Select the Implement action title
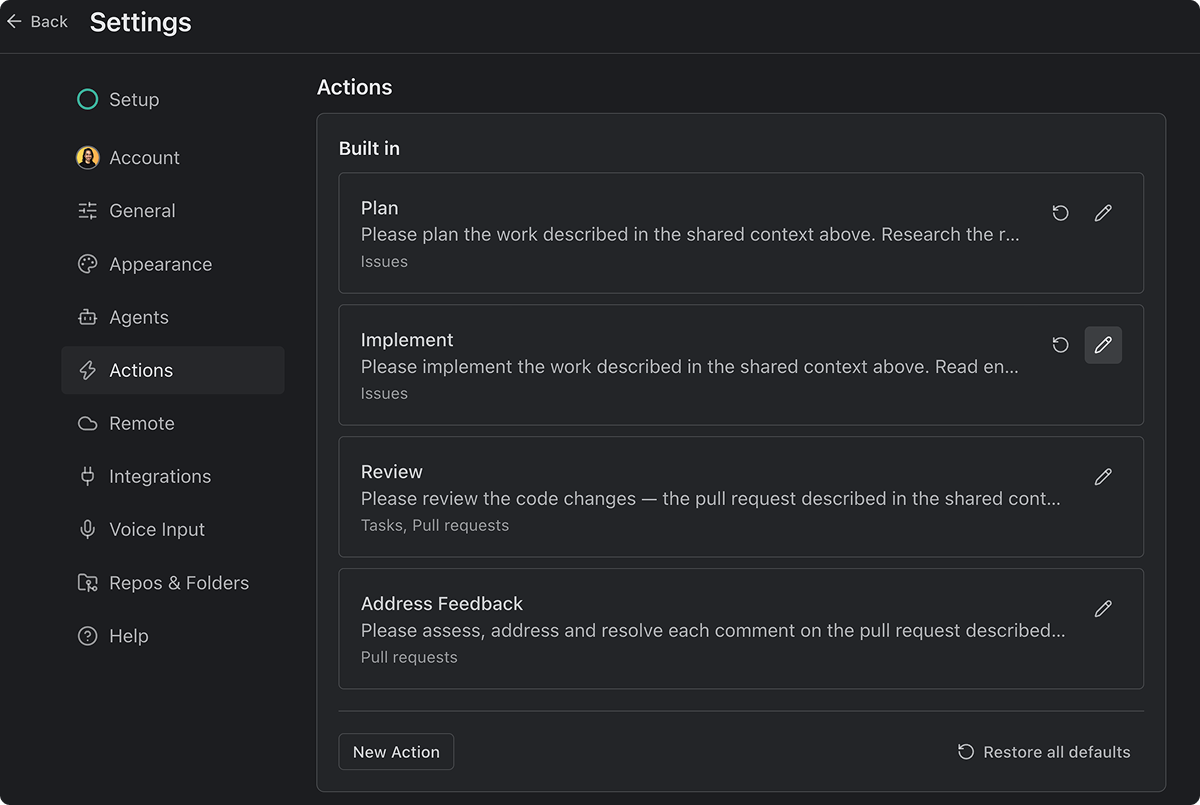Screen dimensions: 1200x805 pos(407,340)
